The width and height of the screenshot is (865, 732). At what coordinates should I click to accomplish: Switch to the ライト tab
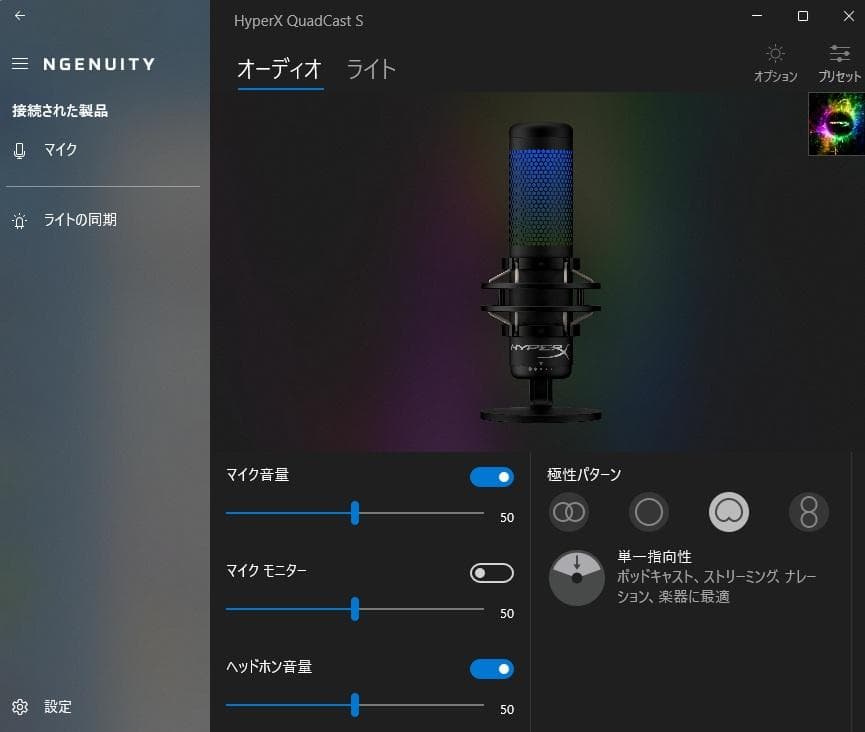coord(371,69)
